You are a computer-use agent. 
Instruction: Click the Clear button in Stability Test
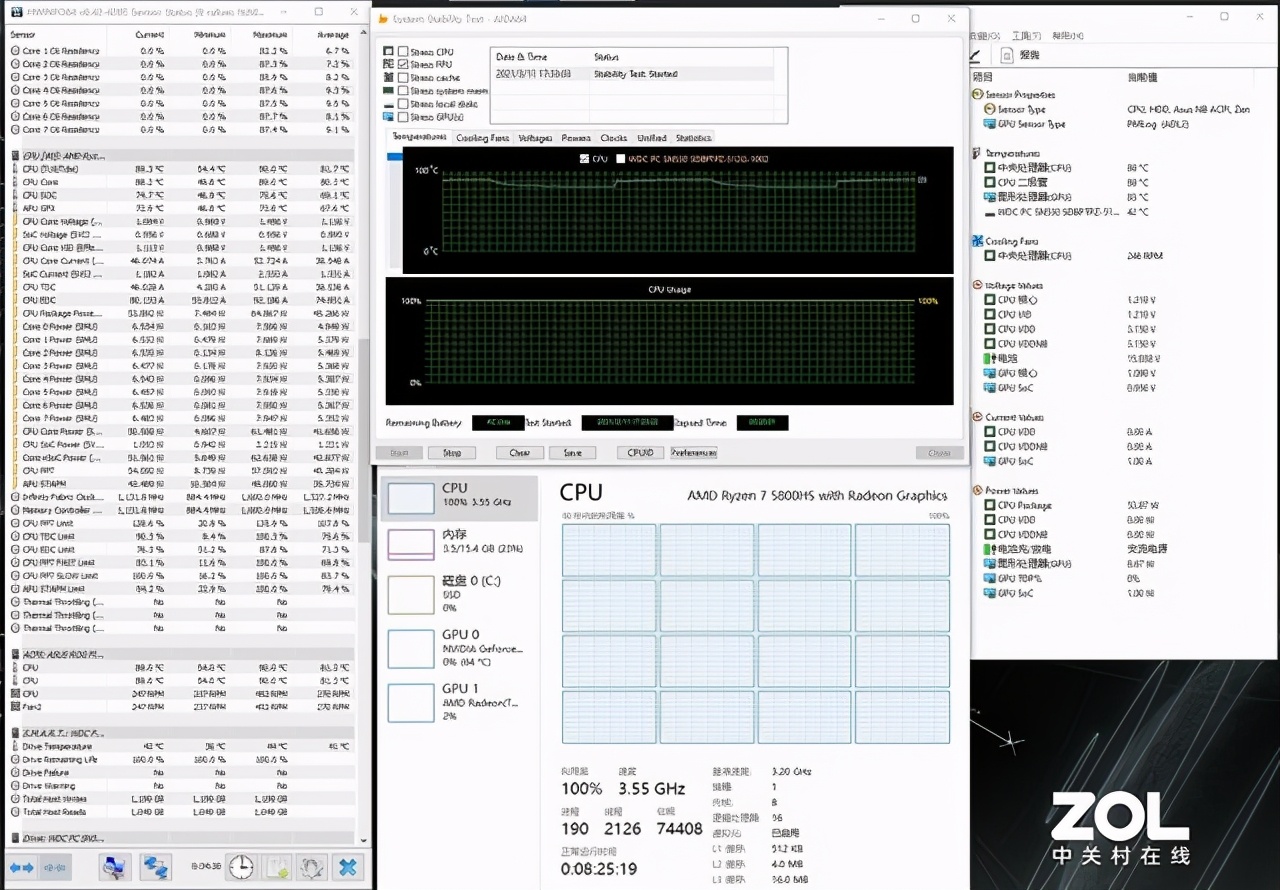point(519,452)
